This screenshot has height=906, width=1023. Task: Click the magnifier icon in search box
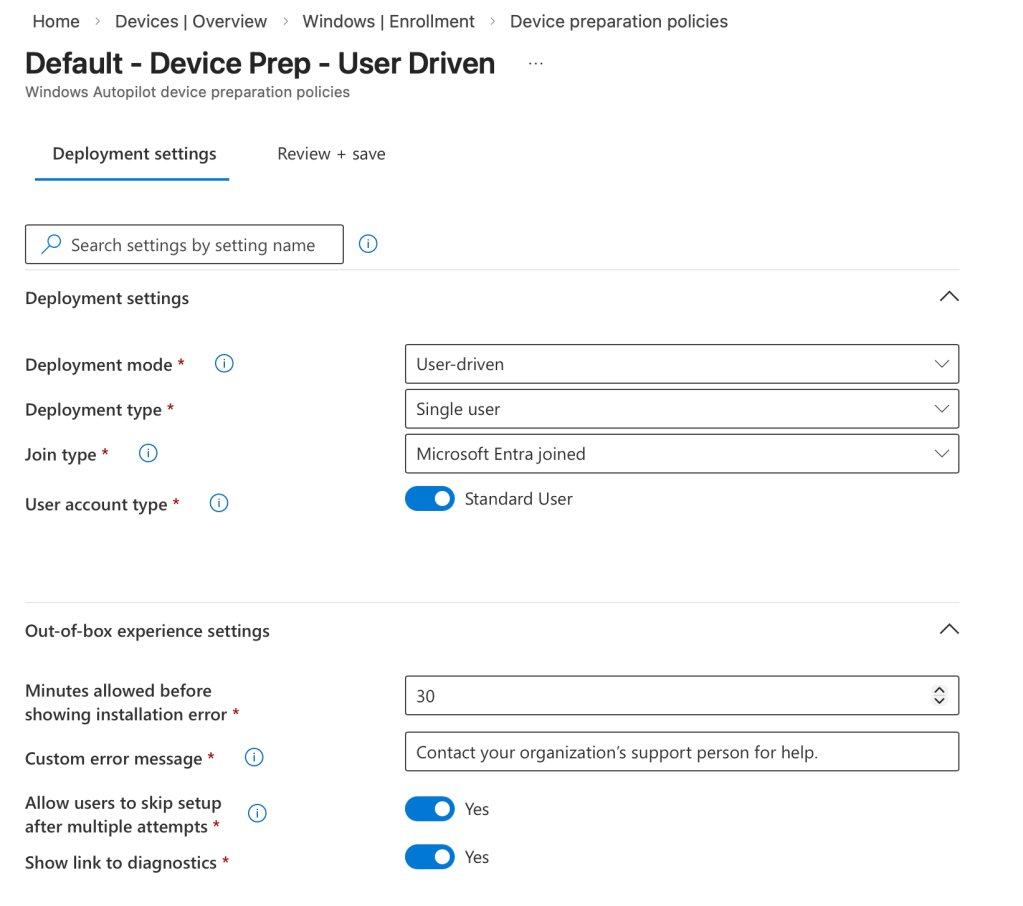coord(51,245)
